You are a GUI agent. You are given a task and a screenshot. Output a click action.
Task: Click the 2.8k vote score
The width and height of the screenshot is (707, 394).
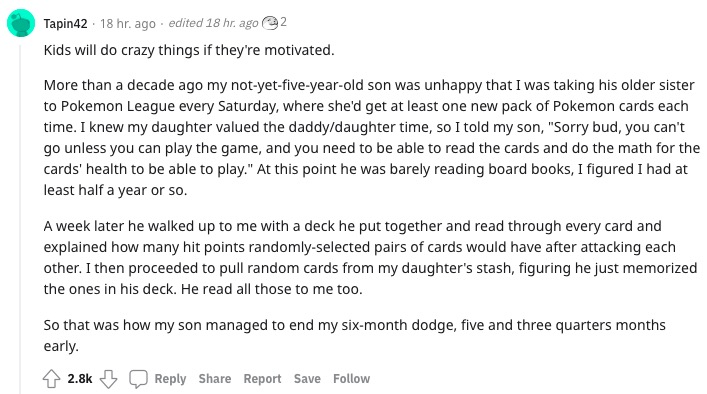[x=80, y=379]
